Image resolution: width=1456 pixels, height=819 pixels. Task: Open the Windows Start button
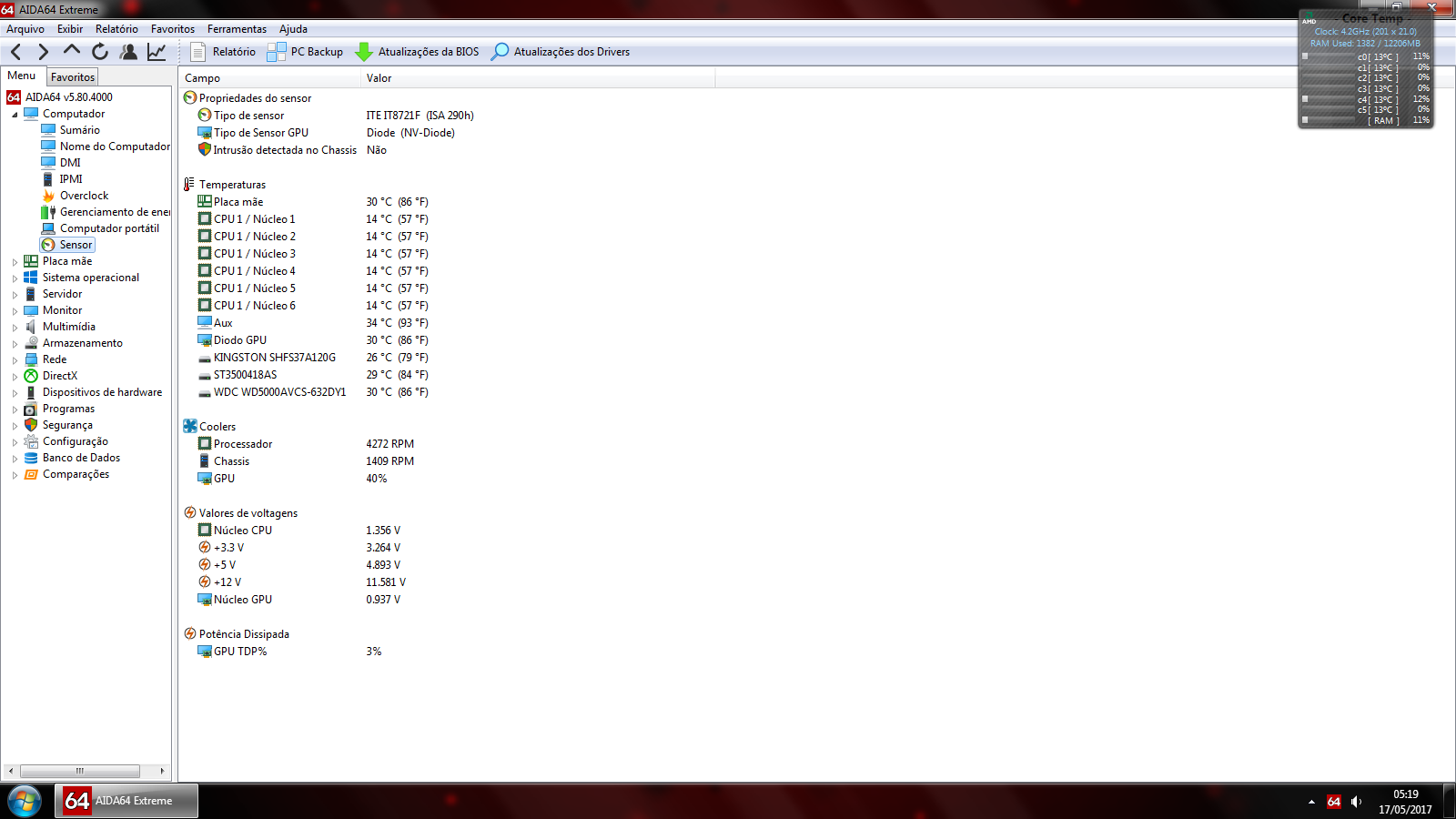tap(25, 801)
